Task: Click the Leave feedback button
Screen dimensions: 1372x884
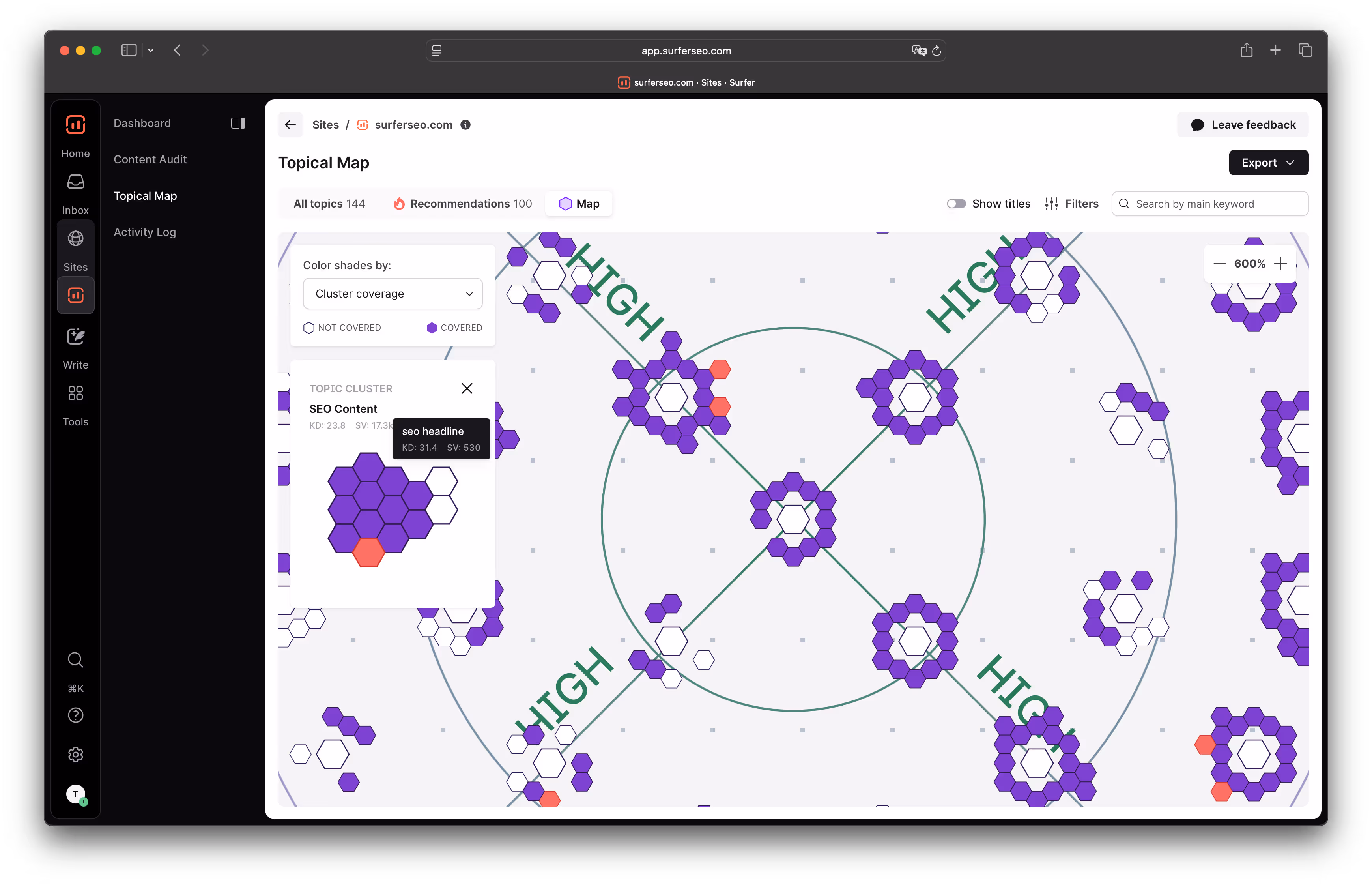Action: pyautogui.click(x=1243, y=125)
